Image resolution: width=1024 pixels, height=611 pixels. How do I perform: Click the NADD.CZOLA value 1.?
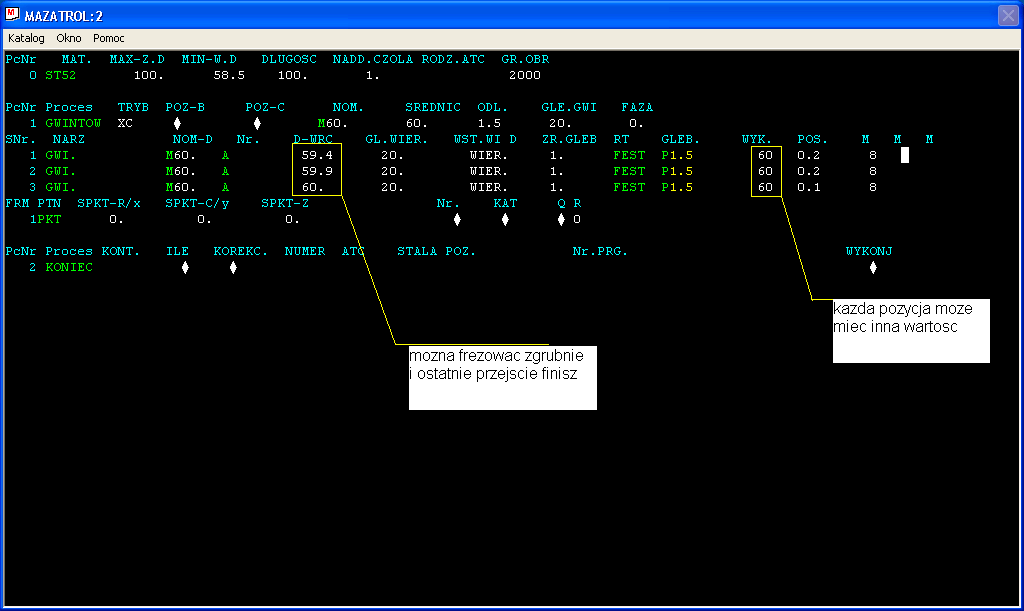(372, 75)
